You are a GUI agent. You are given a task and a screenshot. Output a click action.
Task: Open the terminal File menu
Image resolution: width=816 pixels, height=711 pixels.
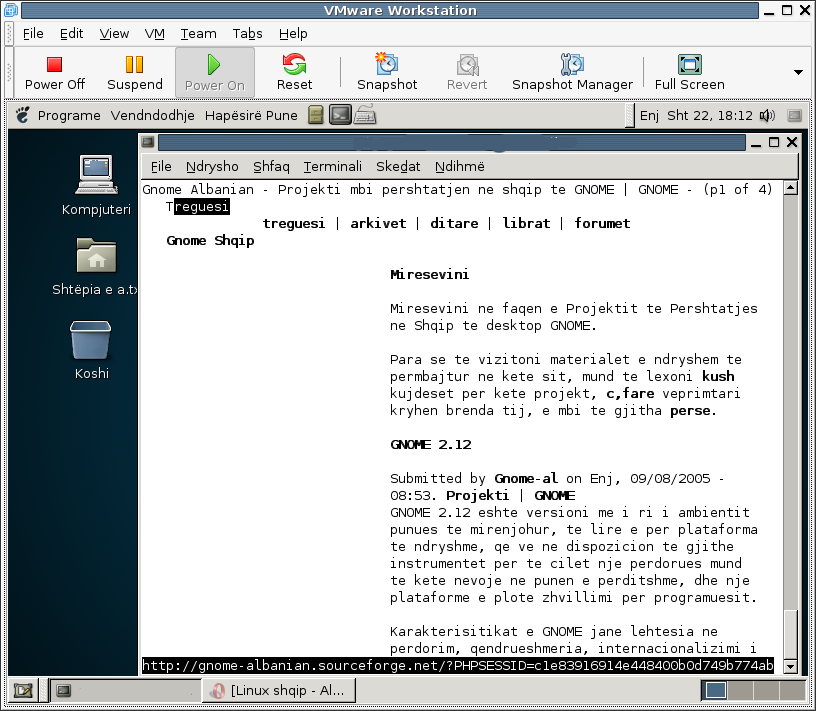coord(161,167)
